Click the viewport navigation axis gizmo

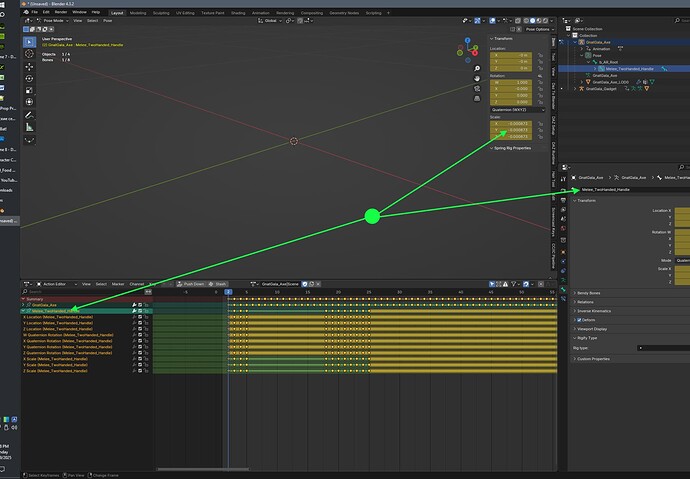[470, 48]
